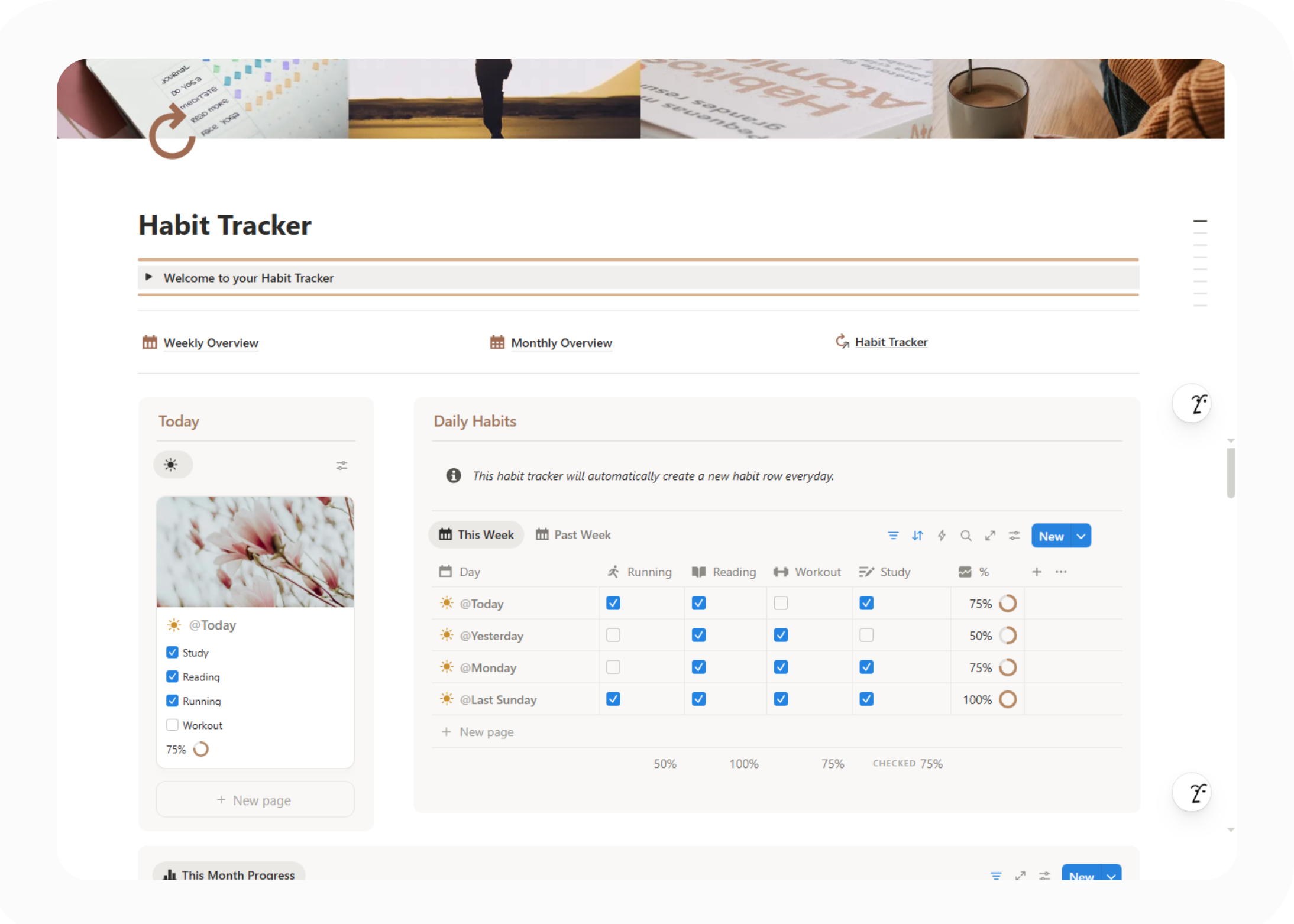Open dropdown arrow beside This Month Progress New

1111,876
